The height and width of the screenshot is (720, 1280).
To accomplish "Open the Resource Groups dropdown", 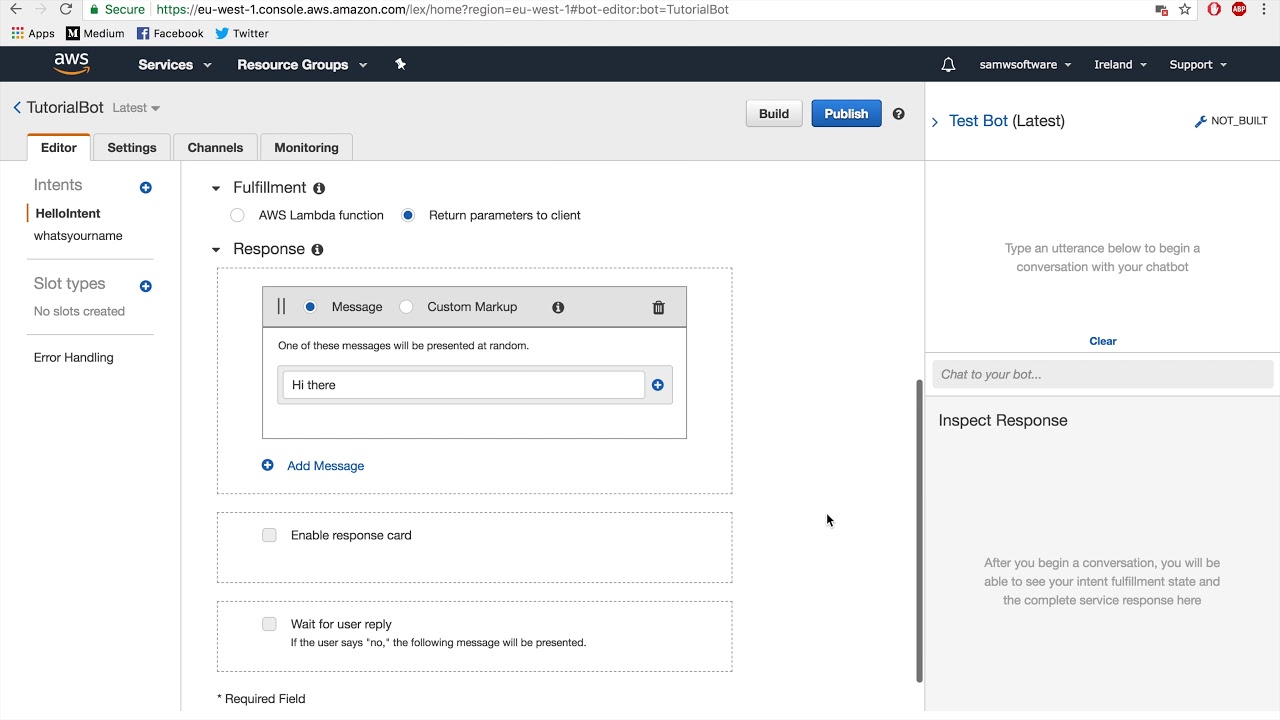I will [302, 64].
